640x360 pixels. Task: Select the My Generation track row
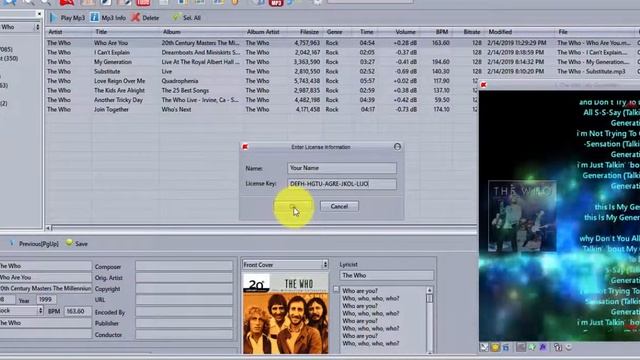342,62
